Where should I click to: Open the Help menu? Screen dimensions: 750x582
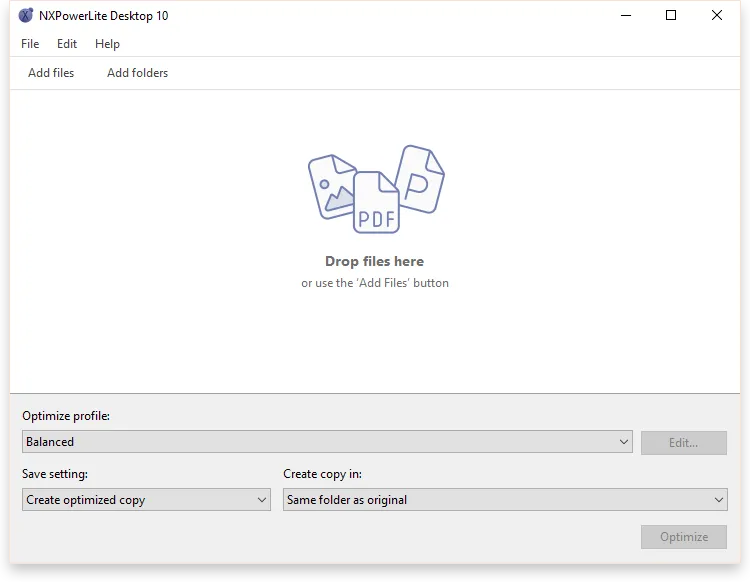107,44
